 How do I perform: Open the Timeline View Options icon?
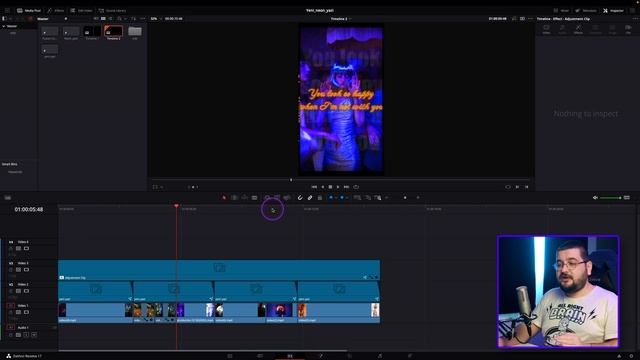[x=8, y=198]
